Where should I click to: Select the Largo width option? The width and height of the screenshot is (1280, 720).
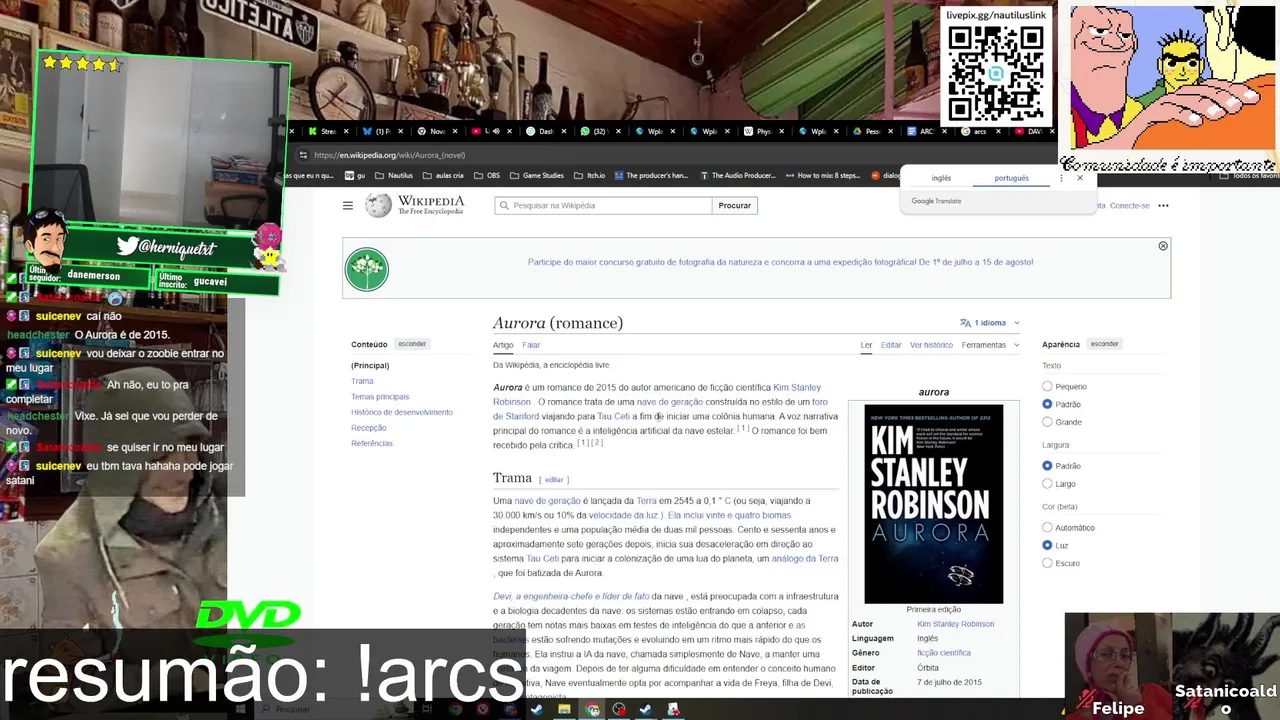pos(1047,484)
